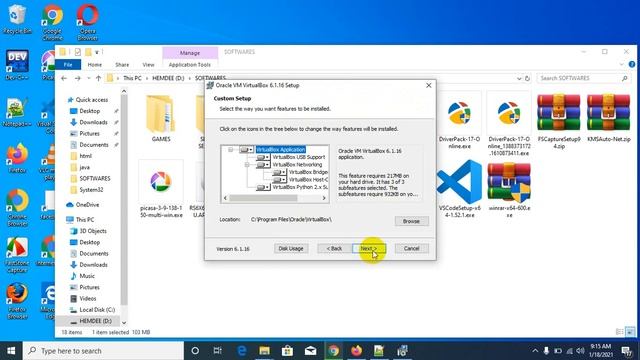This screenshot has width=640, height=360.
Task: Open the address bar history dropdown
Action: 519,78
